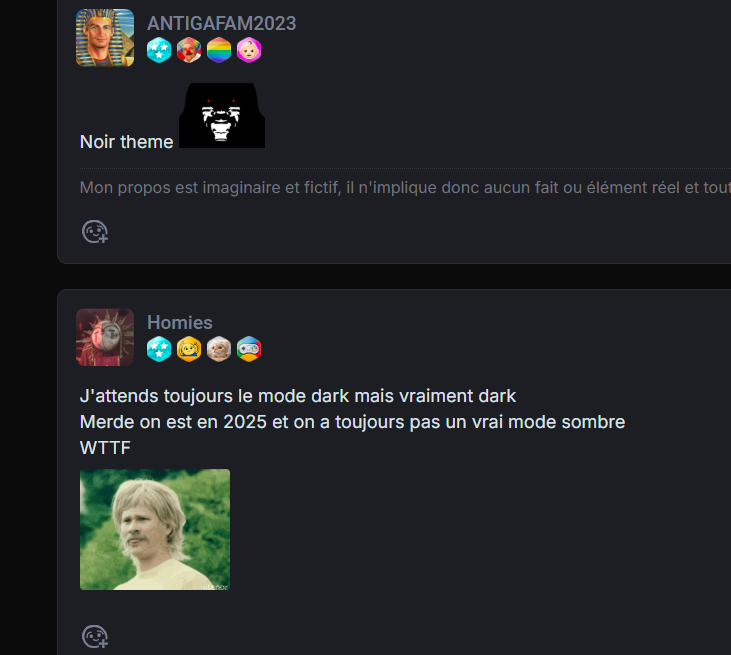Image resolution: width=731 pixels, height=655 pixels.
Task: Click the clown badge under ANTIGAFAM2023
Action: (189, 50)
